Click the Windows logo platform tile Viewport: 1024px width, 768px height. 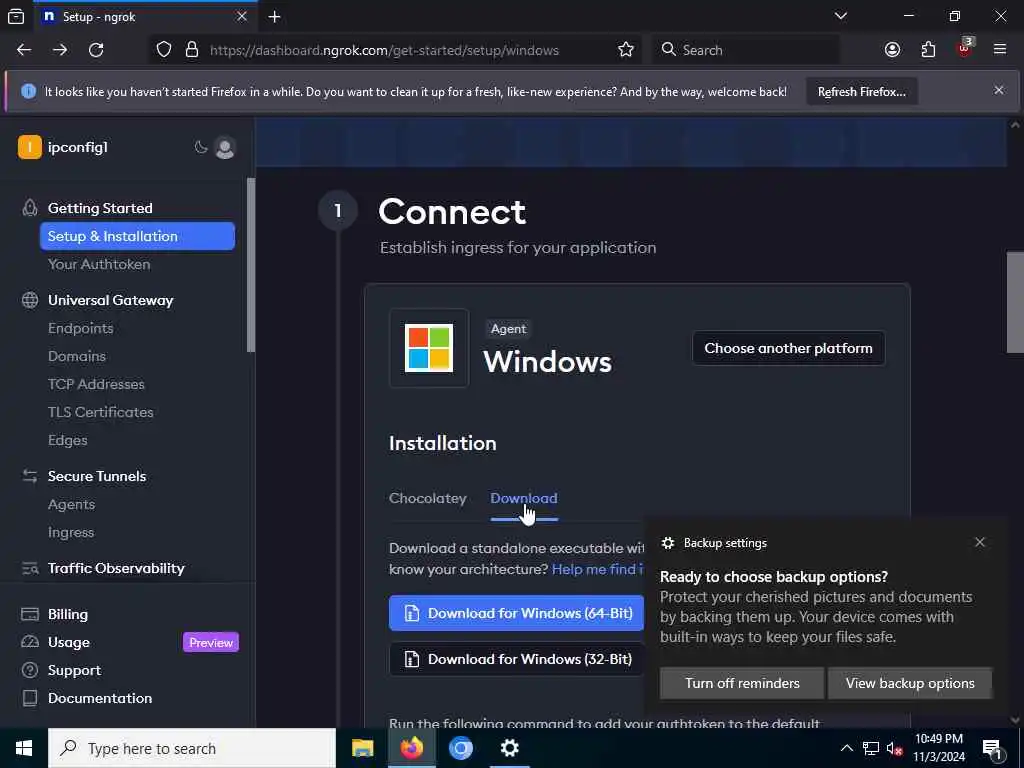click(x=429, y=348)
